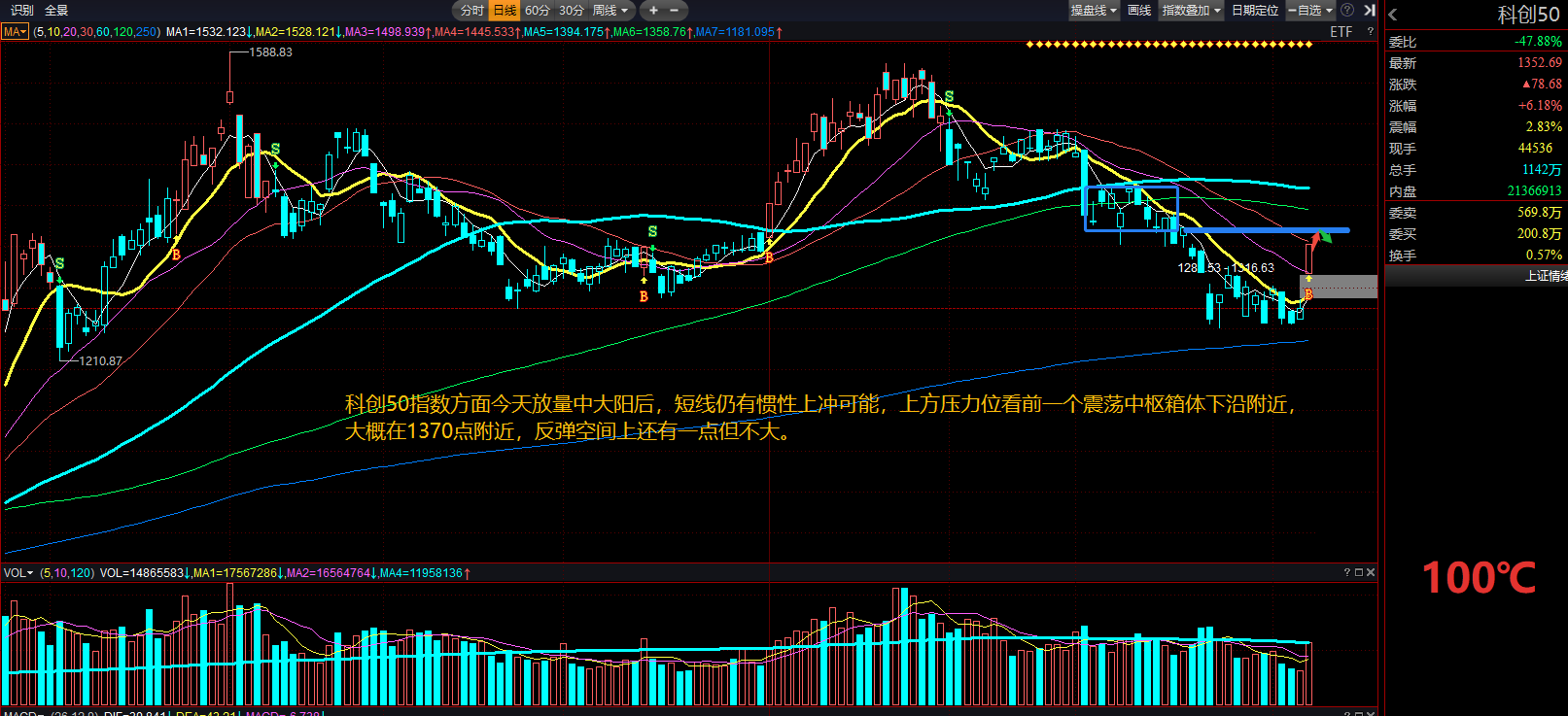Open the 周线 period dropdown
Screen dimensions: 1568x716
(610, 11)
